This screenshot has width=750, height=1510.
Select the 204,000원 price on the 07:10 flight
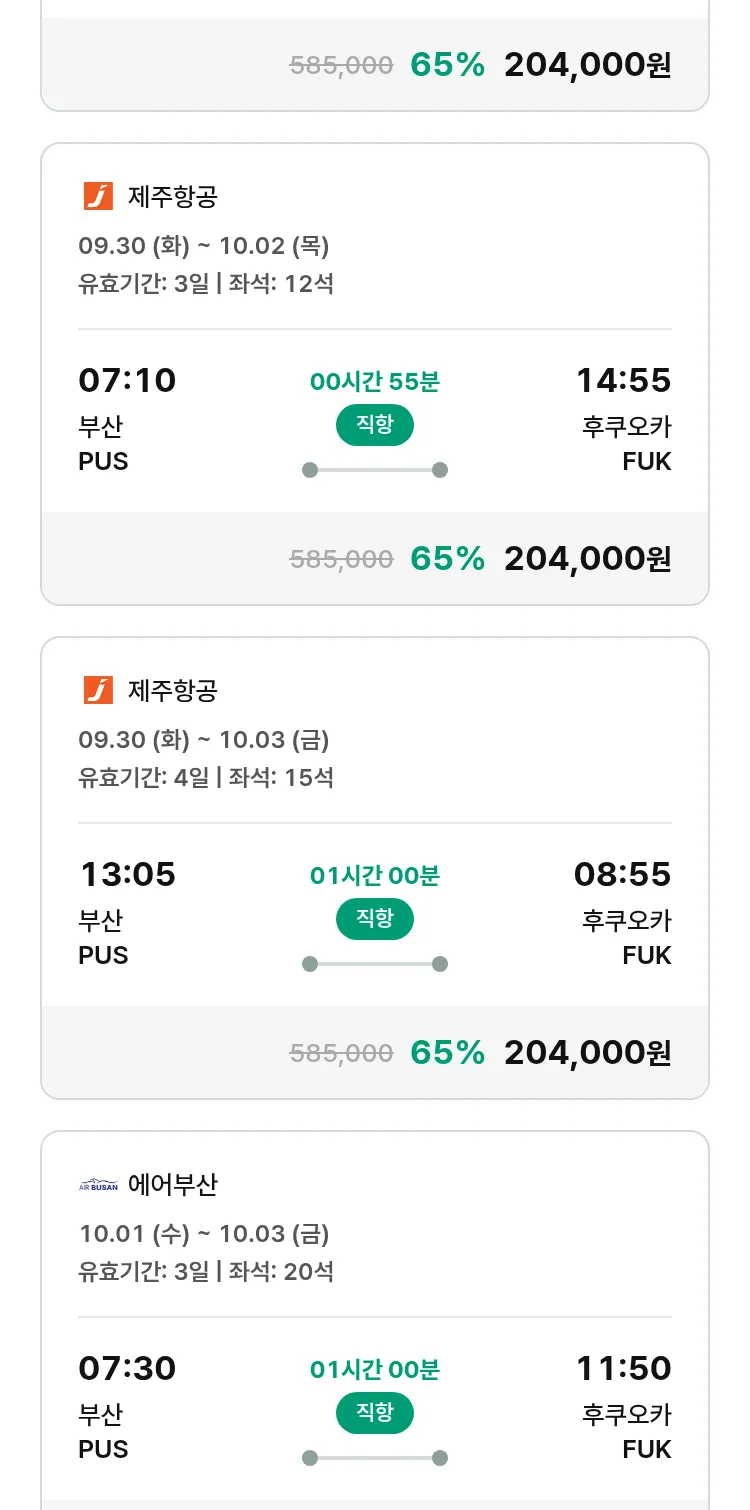pyautogui.click(x=587, y=559)
